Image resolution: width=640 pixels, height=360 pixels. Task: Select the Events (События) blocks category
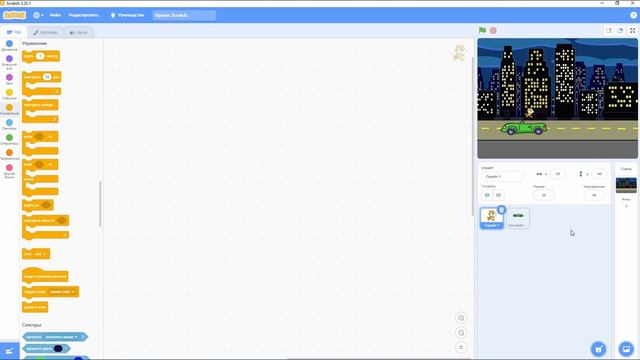click(9, 94)
